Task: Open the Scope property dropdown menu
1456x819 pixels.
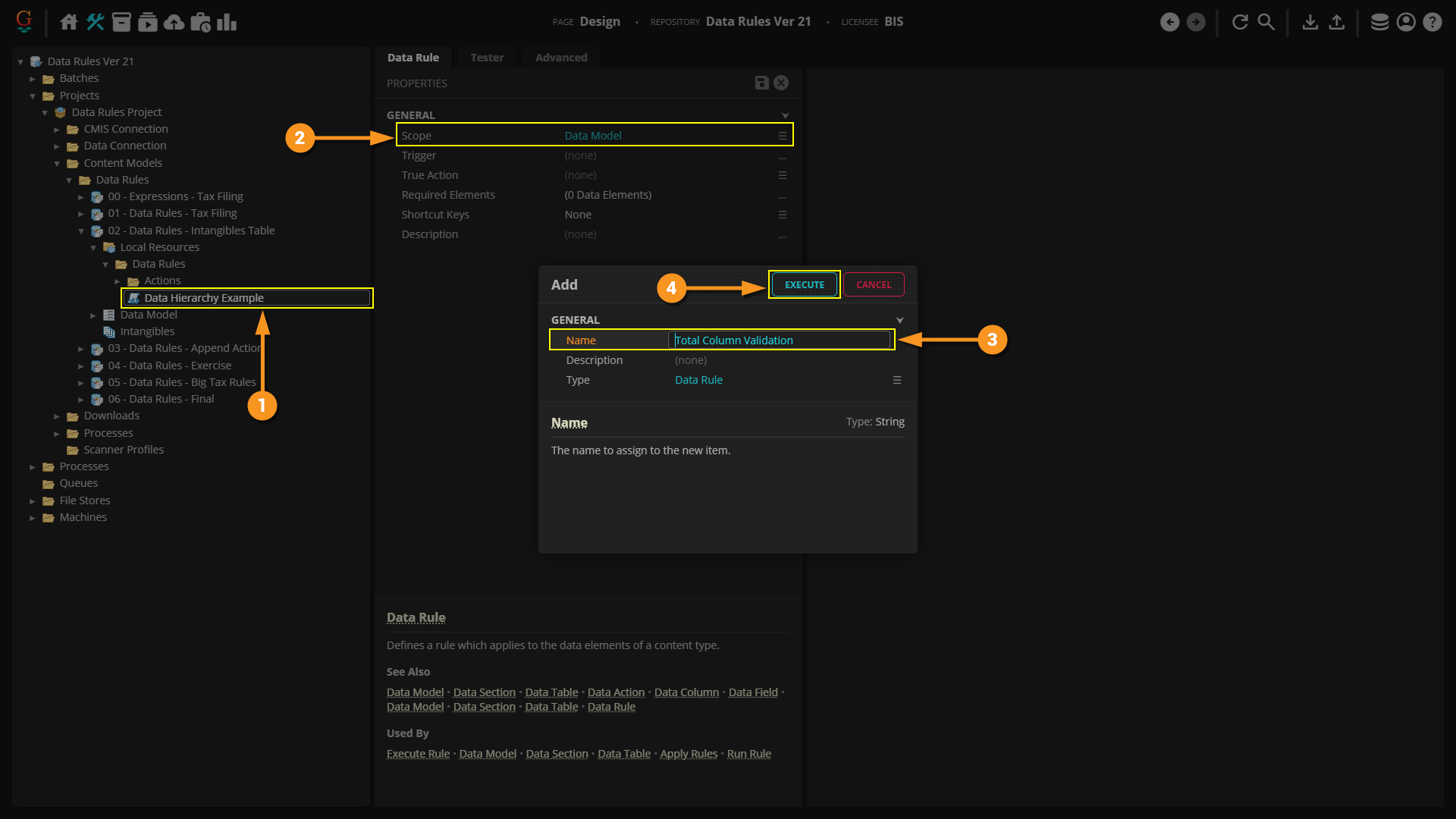Action: (783, 136)
